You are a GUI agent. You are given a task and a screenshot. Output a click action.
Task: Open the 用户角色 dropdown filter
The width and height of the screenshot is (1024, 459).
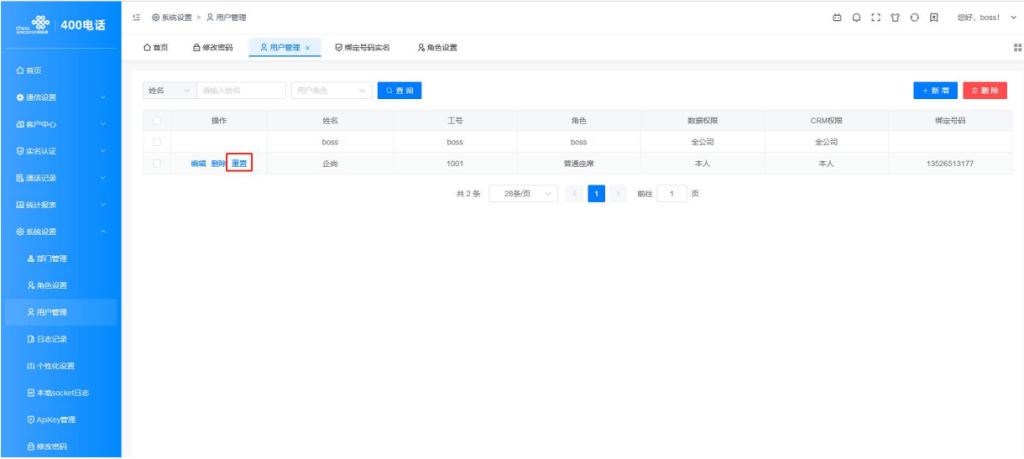[330, 91]
